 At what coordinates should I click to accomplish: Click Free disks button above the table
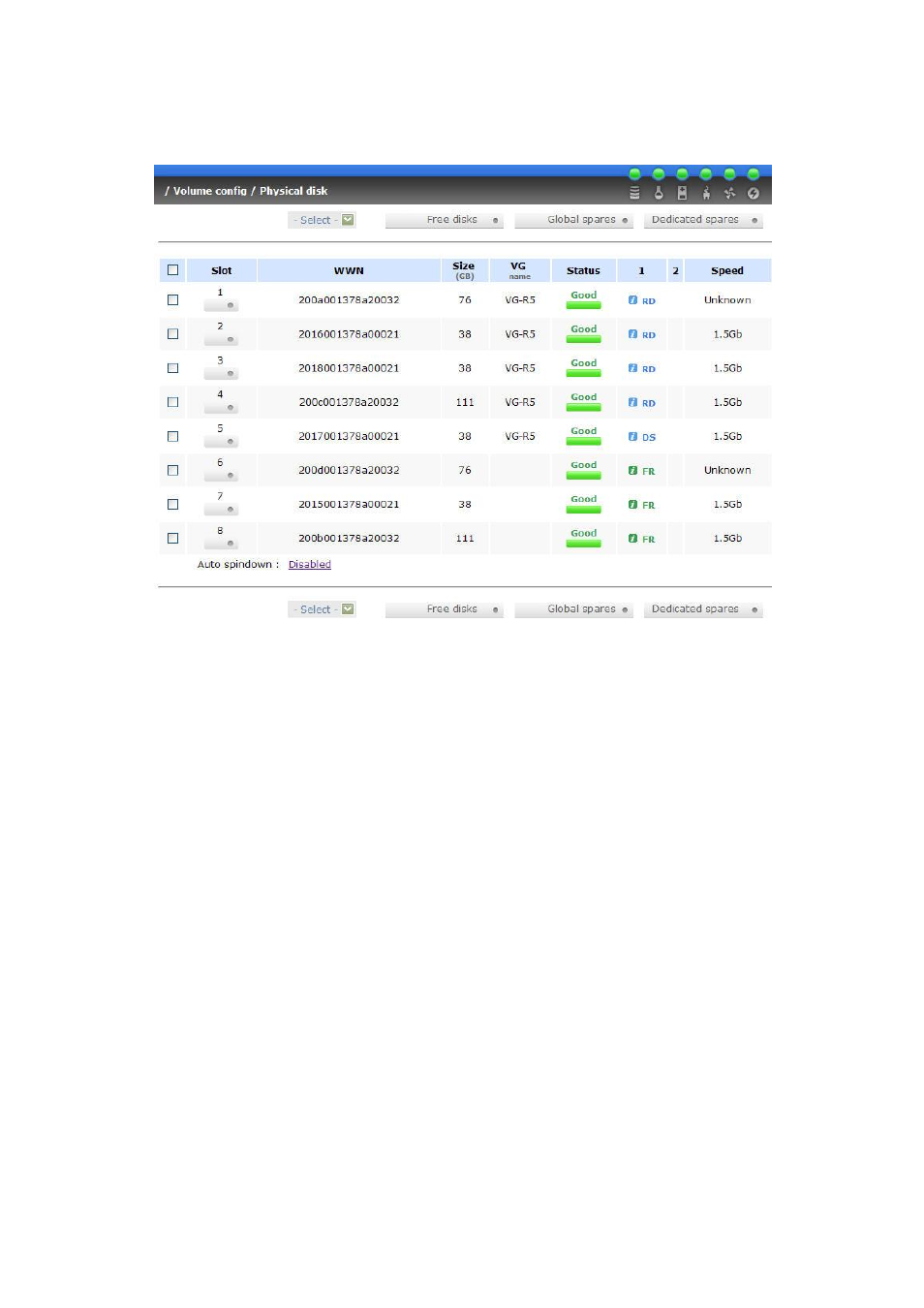coord(445,220)
